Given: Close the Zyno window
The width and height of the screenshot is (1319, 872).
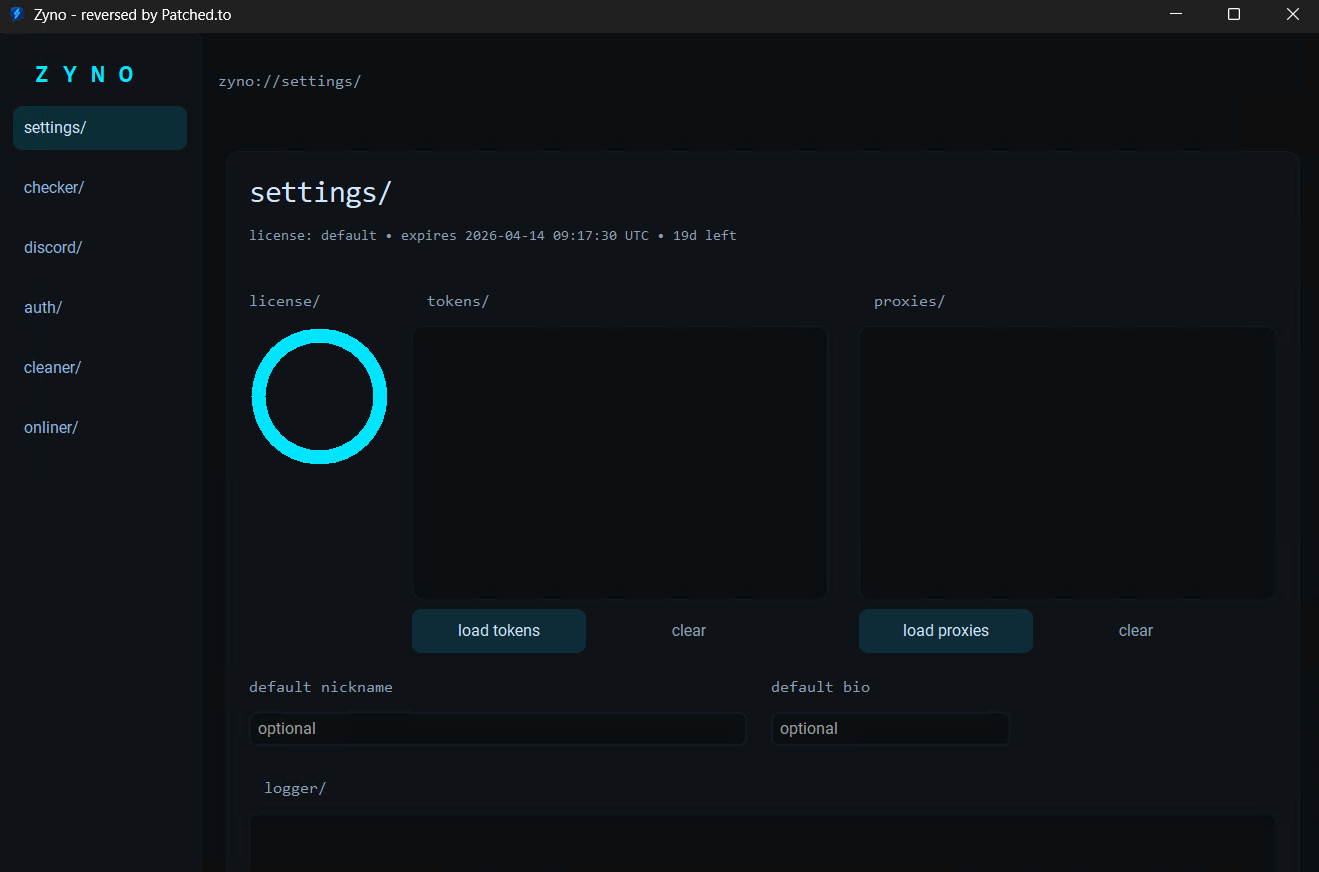Looking at the screenshot, I should click(1292, 15).
